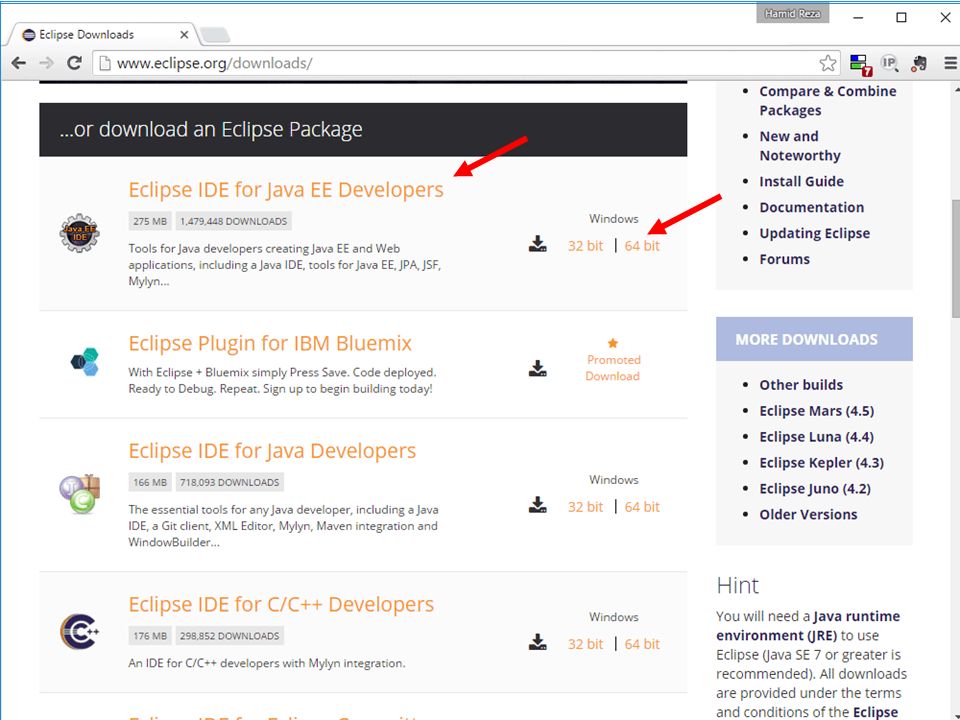The width and height of the screenshot is (960, 720).
Task: Click the 275 MB size badge
Action: (150, 221)
